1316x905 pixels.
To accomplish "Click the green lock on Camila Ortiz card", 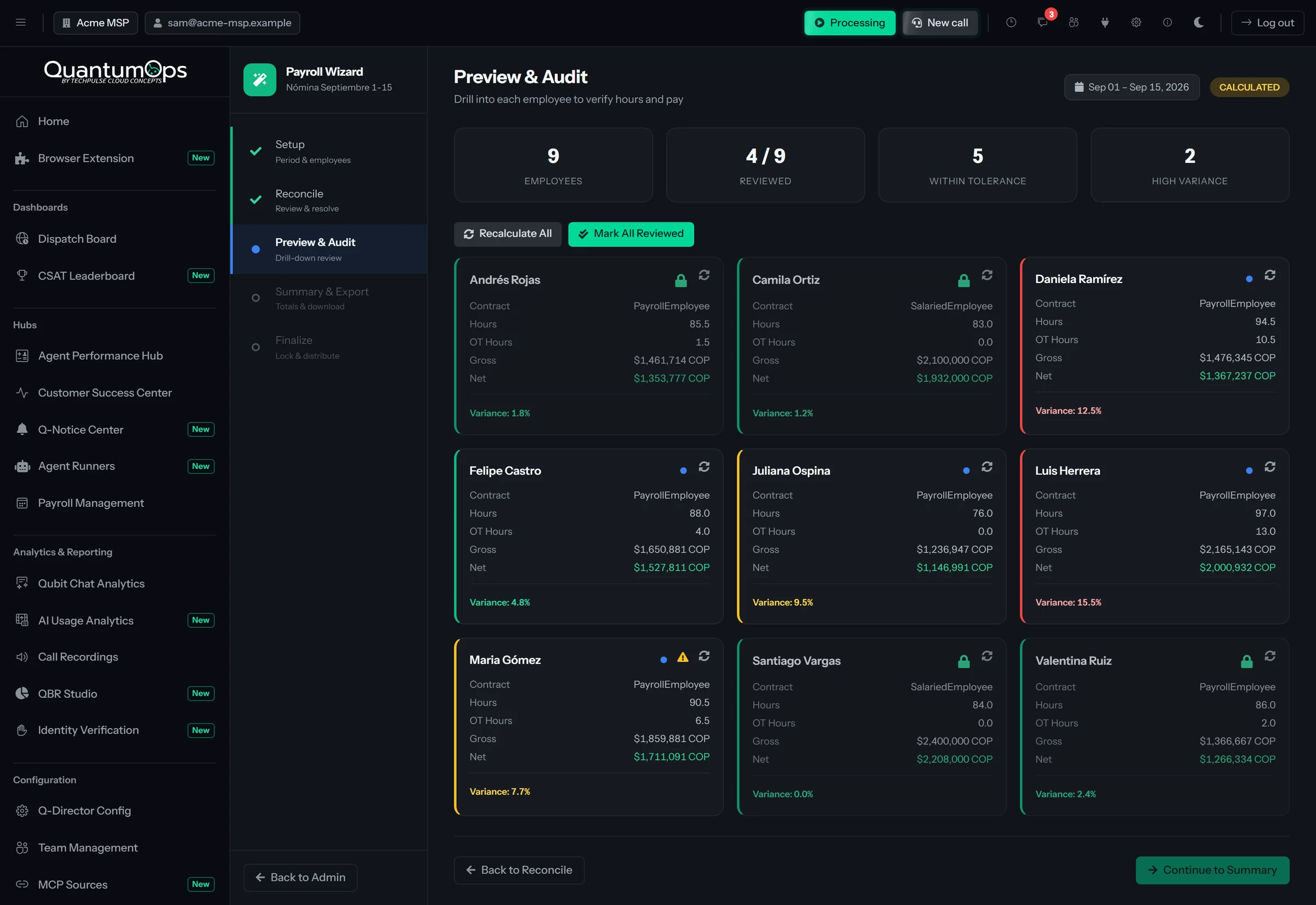I will pos(963,280).
